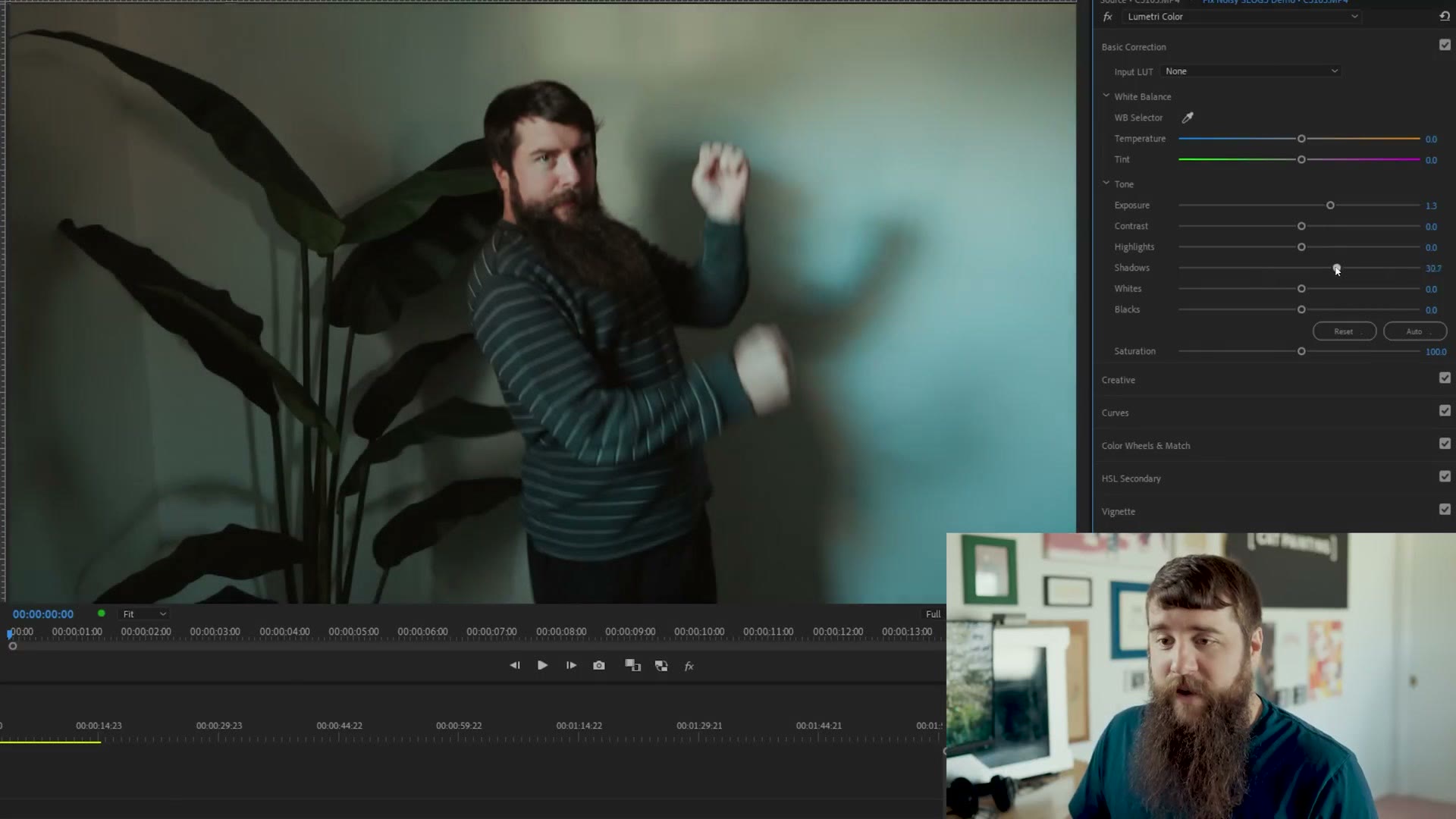
Task: Toggle global FX mute icon
Action: click(689, 666)
